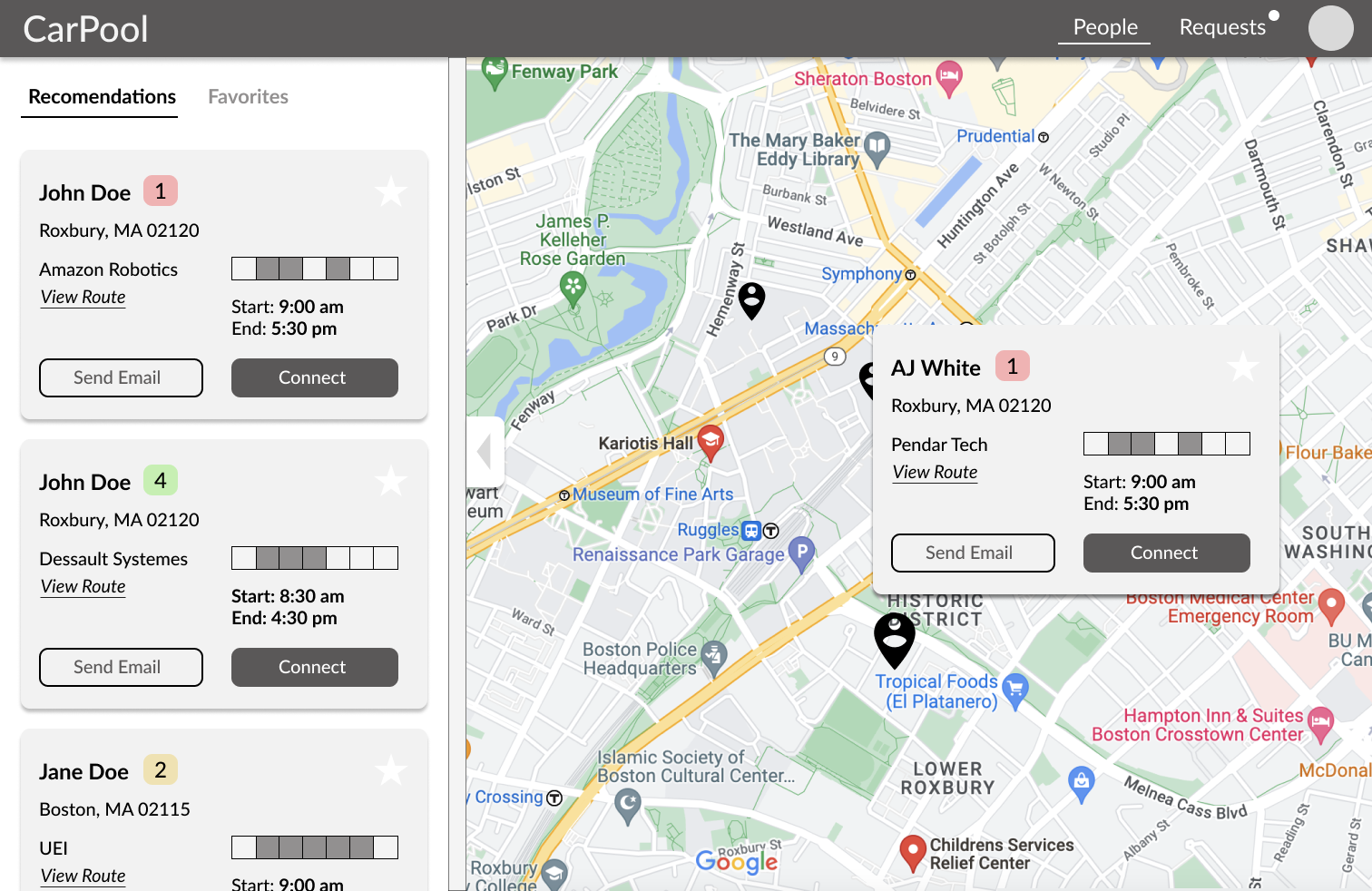This screenshot has height=891, width=1372.
Task: Select the Recomendations tab
Action: coord(103,97)
